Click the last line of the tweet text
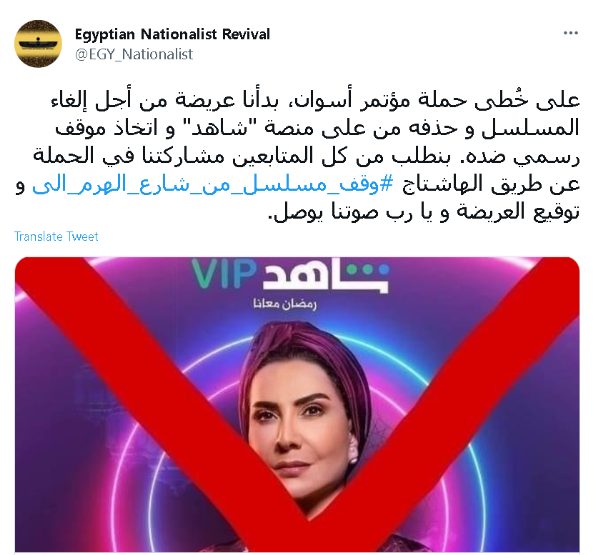This screenshot has height=555, width=593. [424, 212]
